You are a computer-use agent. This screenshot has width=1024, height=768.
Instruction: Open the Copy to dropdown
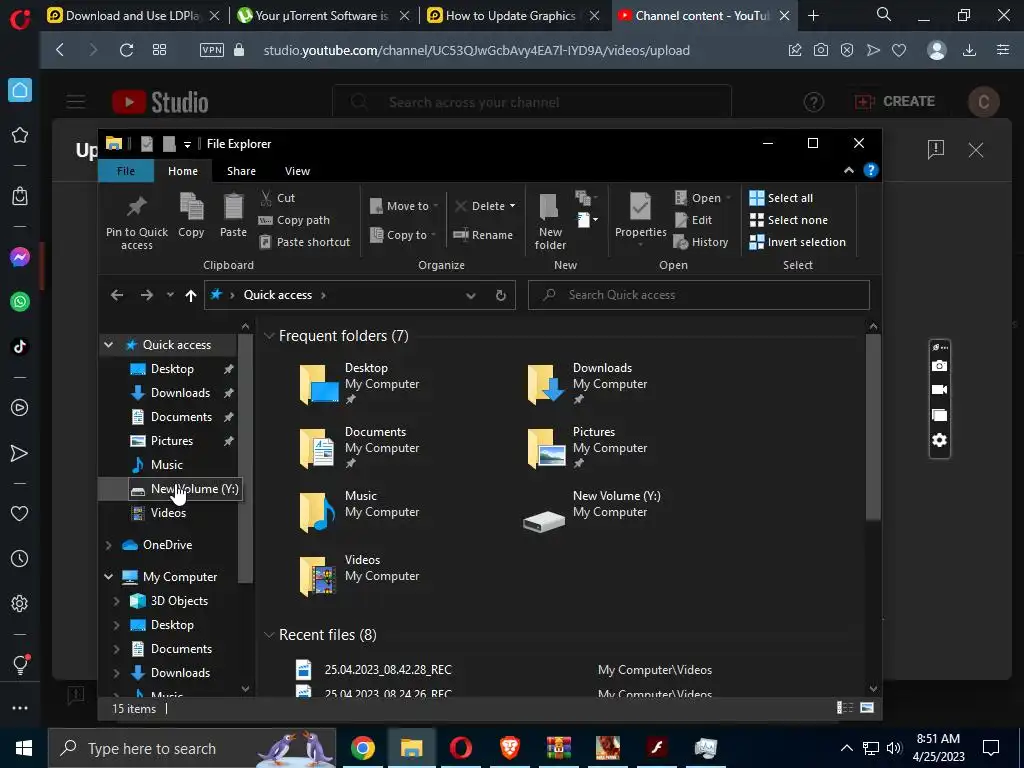[x=403, y=234]
